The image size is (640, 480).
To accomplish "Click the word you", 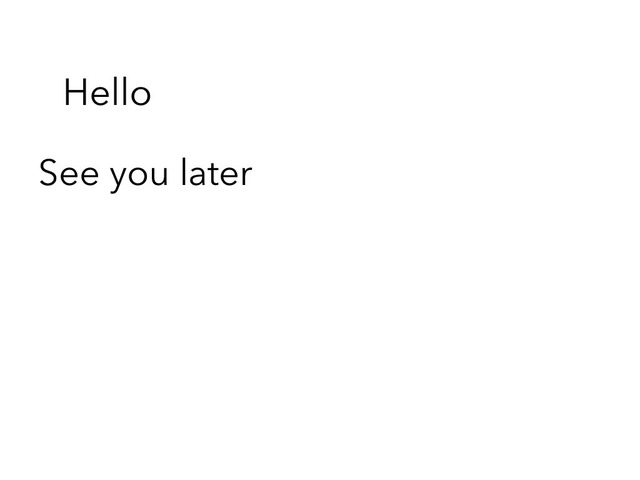I will tap(139, 177).
